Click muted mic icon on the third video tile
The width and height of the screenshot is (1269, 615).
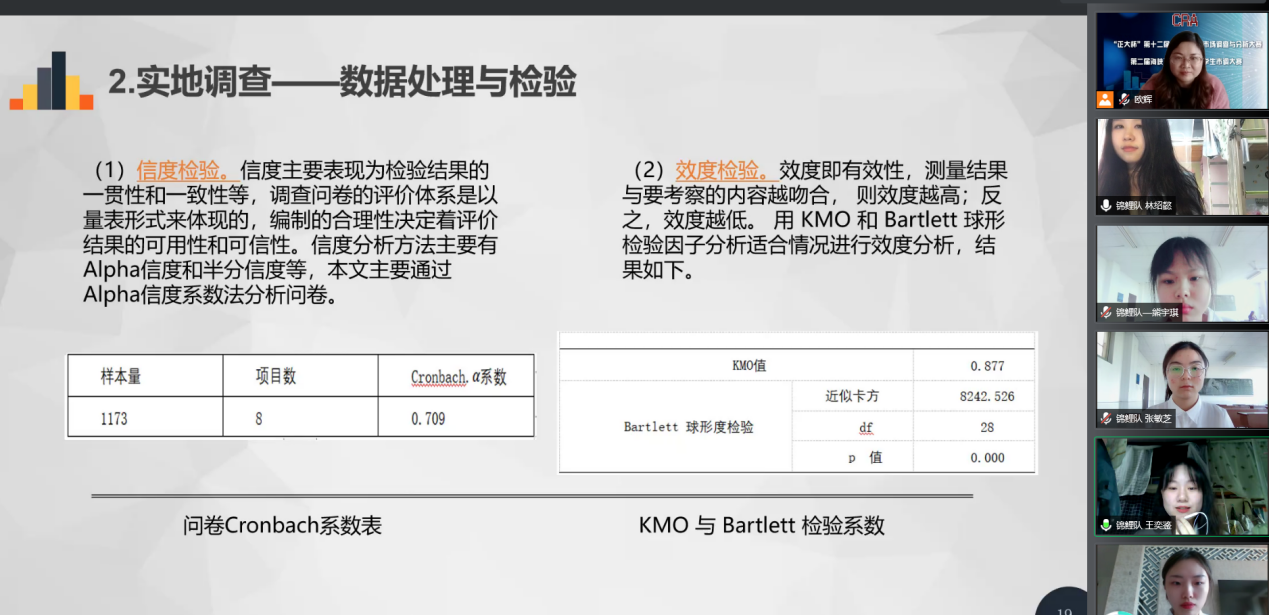tap(1106, 312)
